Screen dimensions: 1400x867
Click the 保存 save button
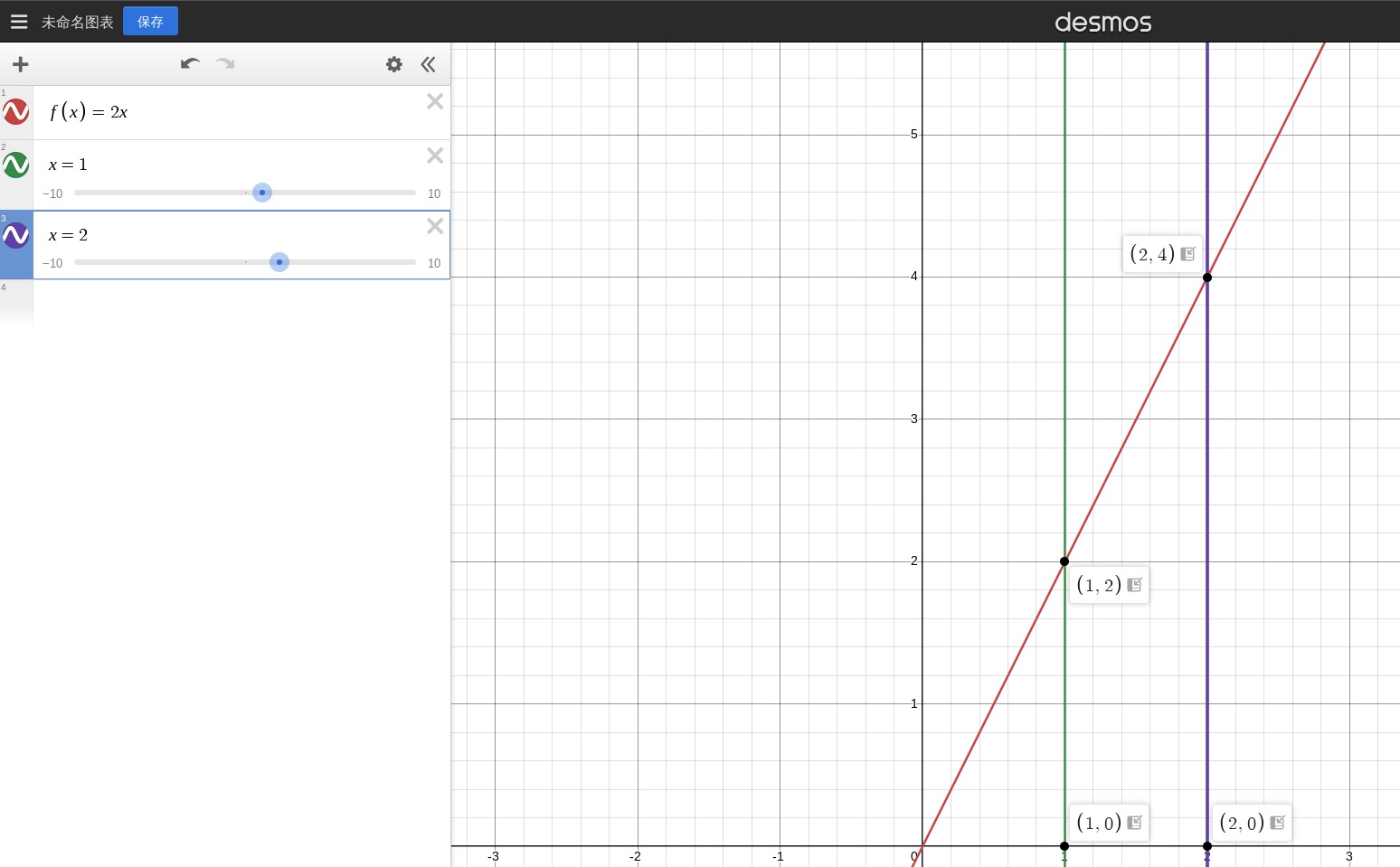pyautogui.click(x=150, y=22)
